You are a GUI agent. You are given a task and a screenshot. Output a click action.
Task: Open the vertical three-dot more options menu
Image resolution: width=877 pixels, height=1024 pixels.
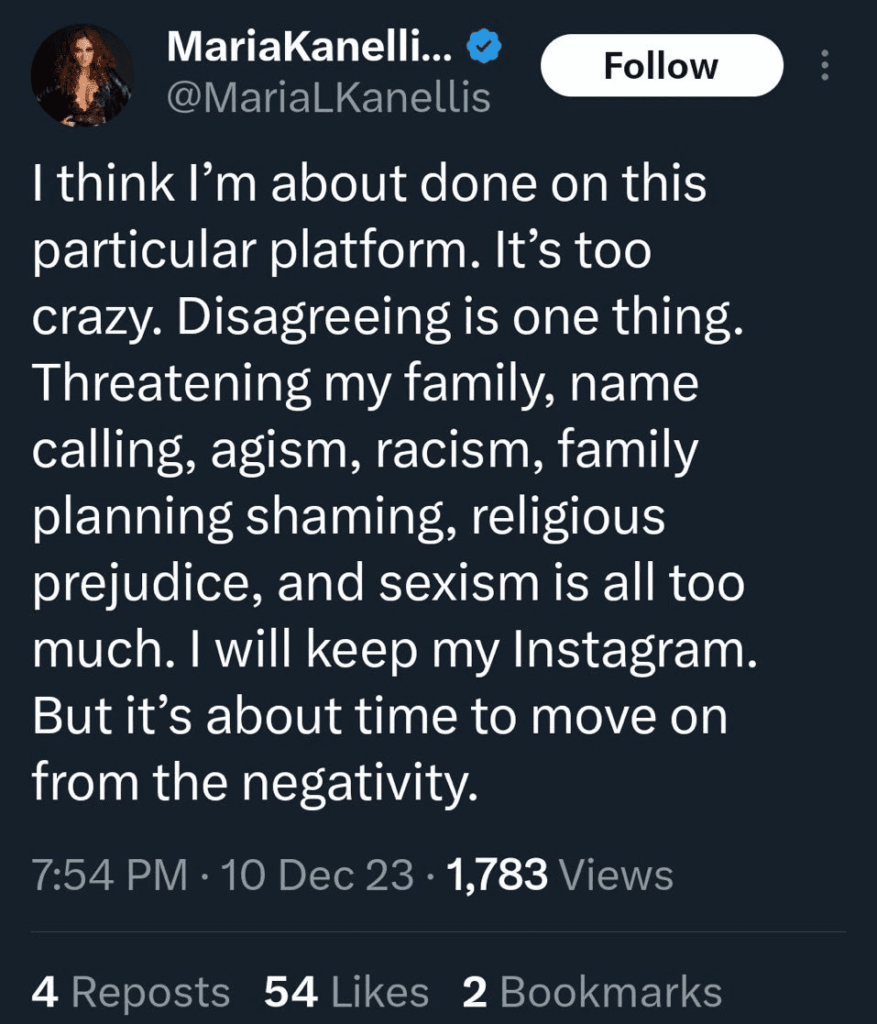(825, 66)
